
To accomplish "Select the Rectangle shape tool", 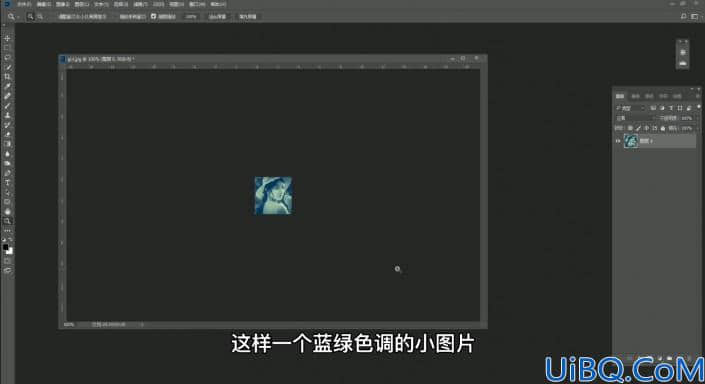I will click(x=7, y=202).
